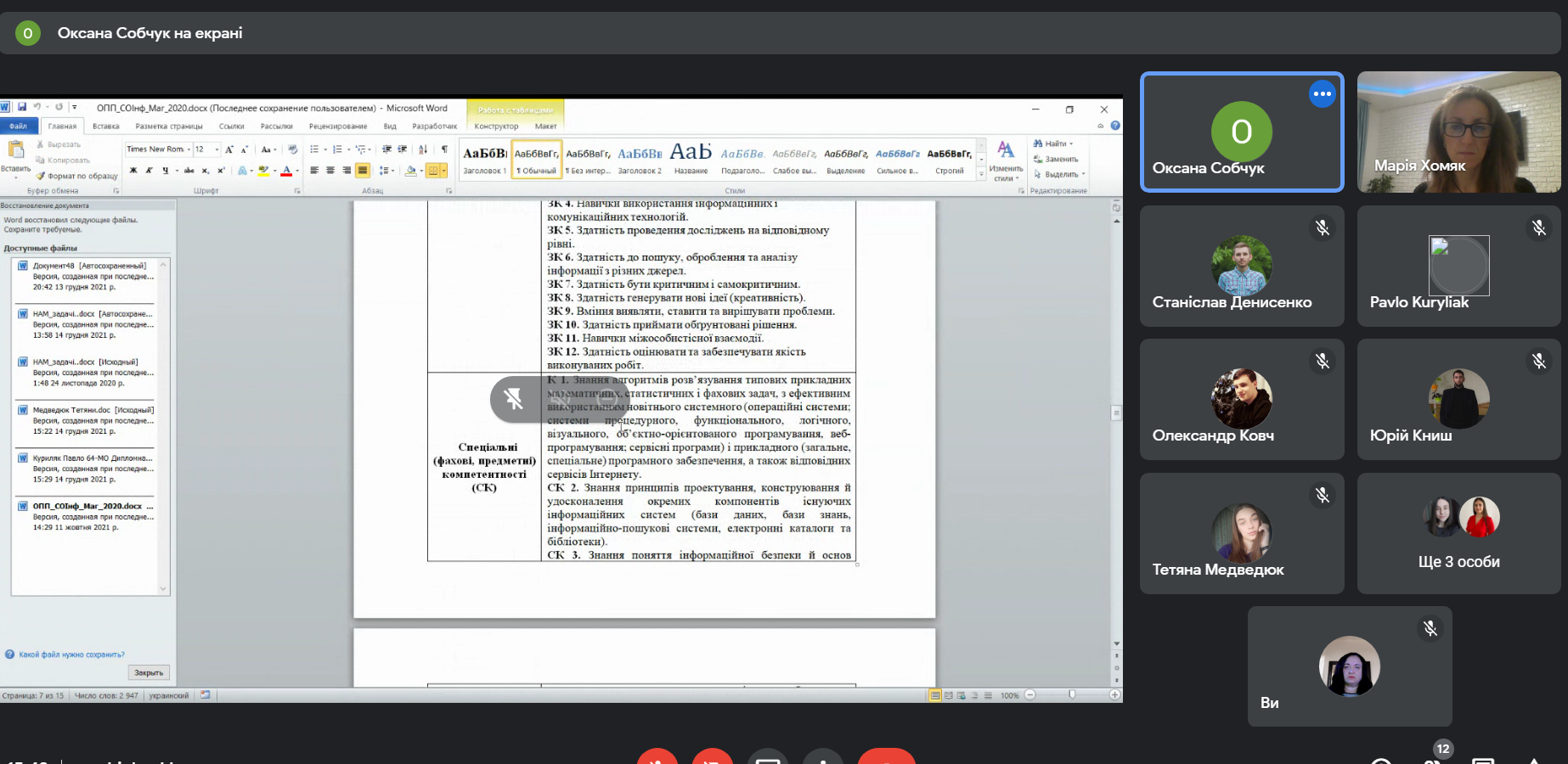Click the Закрыть button in recovery pane
Screen dimensions: 1568x764
point(149,672)
